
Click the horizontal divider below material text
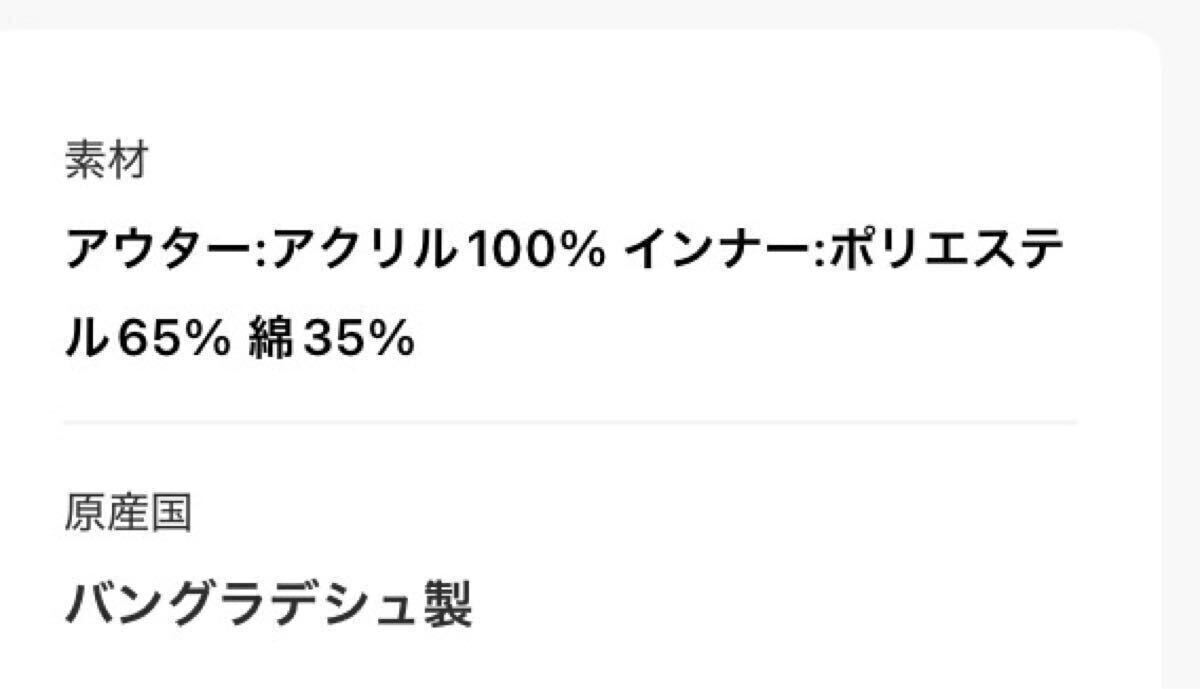click(570, 423)
